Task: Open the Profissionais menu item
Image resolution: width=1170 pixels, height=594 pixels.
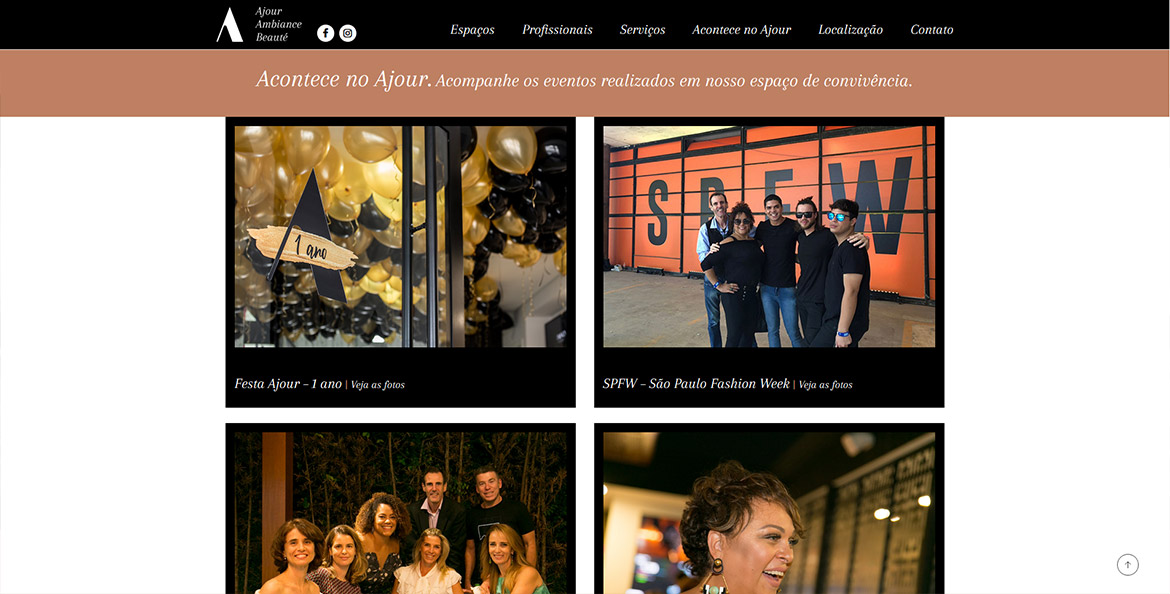Action: [x=557, y=30]
